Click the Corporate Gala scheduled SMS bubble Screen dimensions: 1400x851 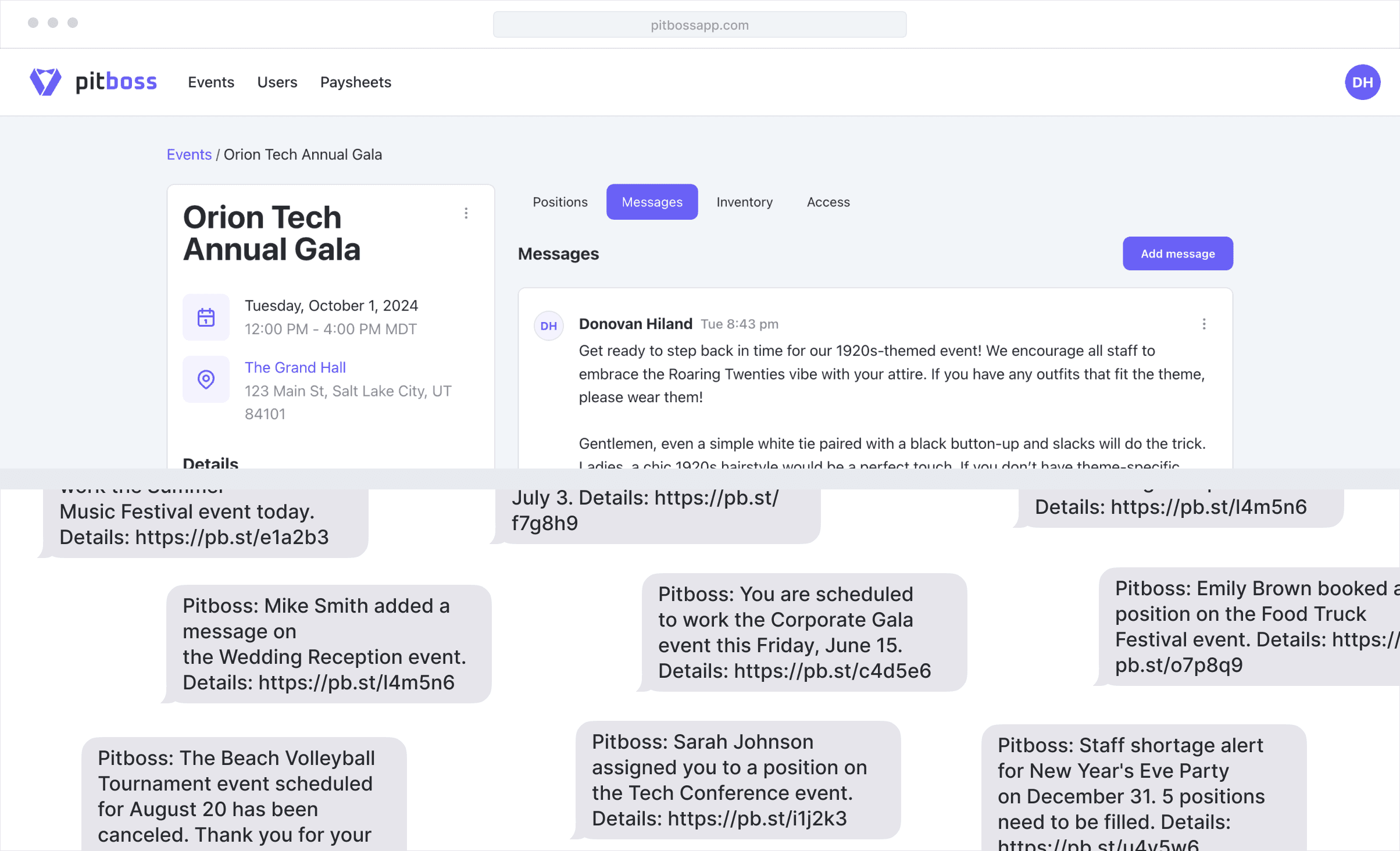[x=803, y=632]
